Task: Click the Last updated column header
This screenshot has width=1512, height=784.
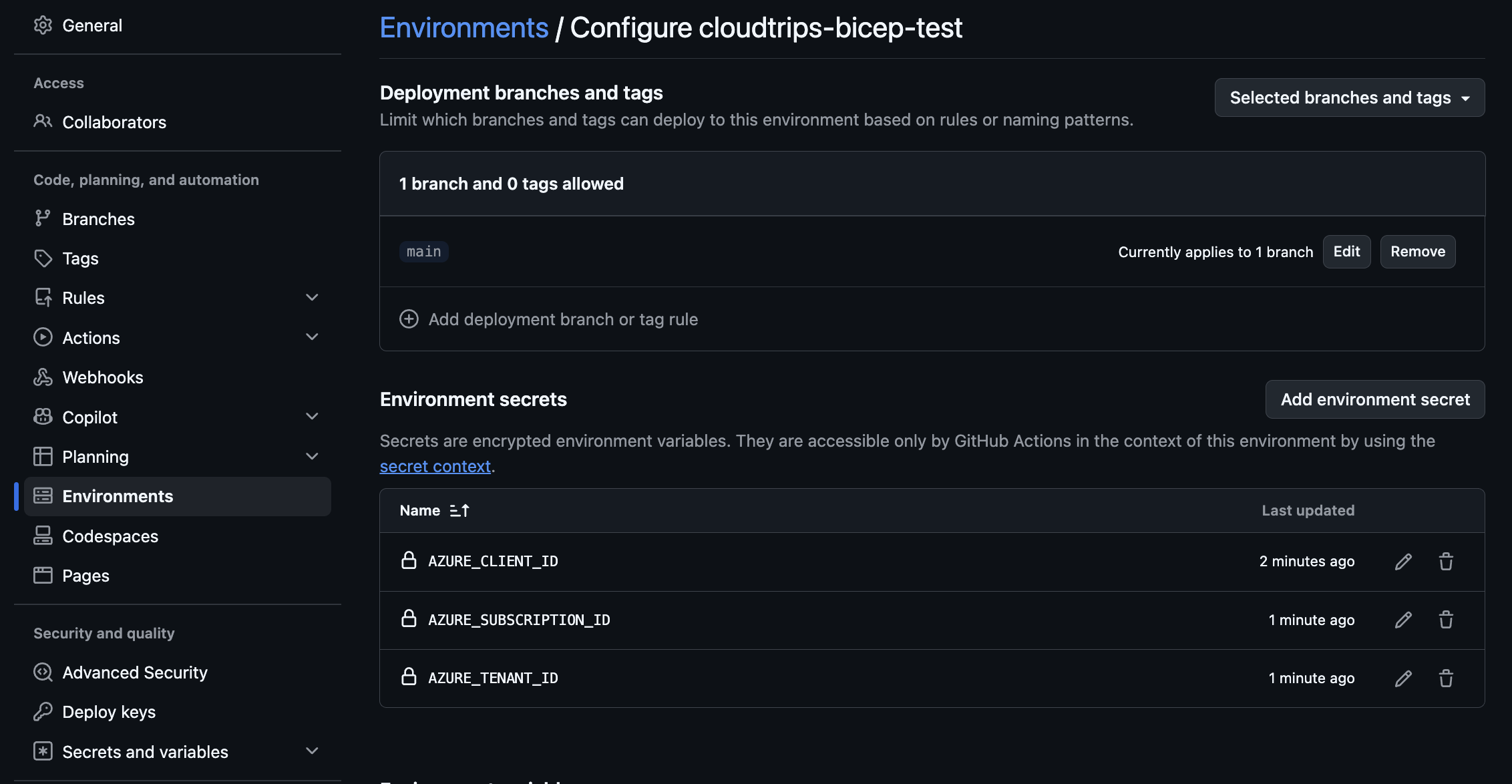Action: (x=1308, y=510)
